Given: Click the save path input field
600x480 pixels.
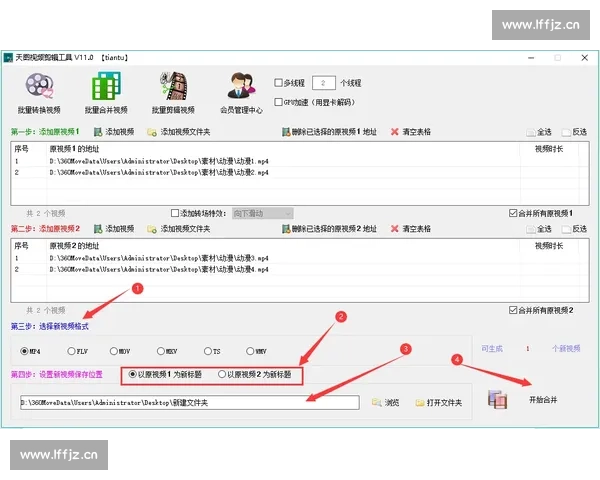Looking at the screenshot, I should pos(190,402).
